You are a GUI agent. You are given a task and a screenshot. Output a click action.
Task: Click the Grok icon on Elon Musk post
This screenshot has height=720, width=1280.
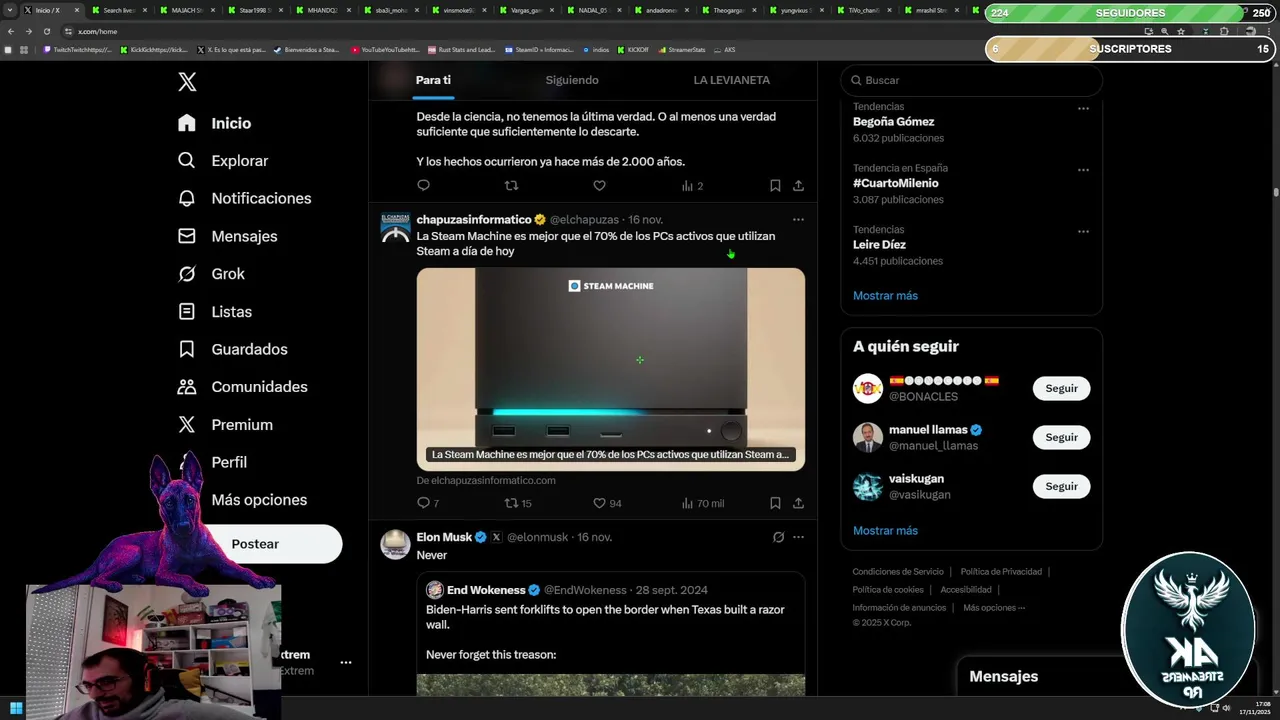tap(778, 537)
